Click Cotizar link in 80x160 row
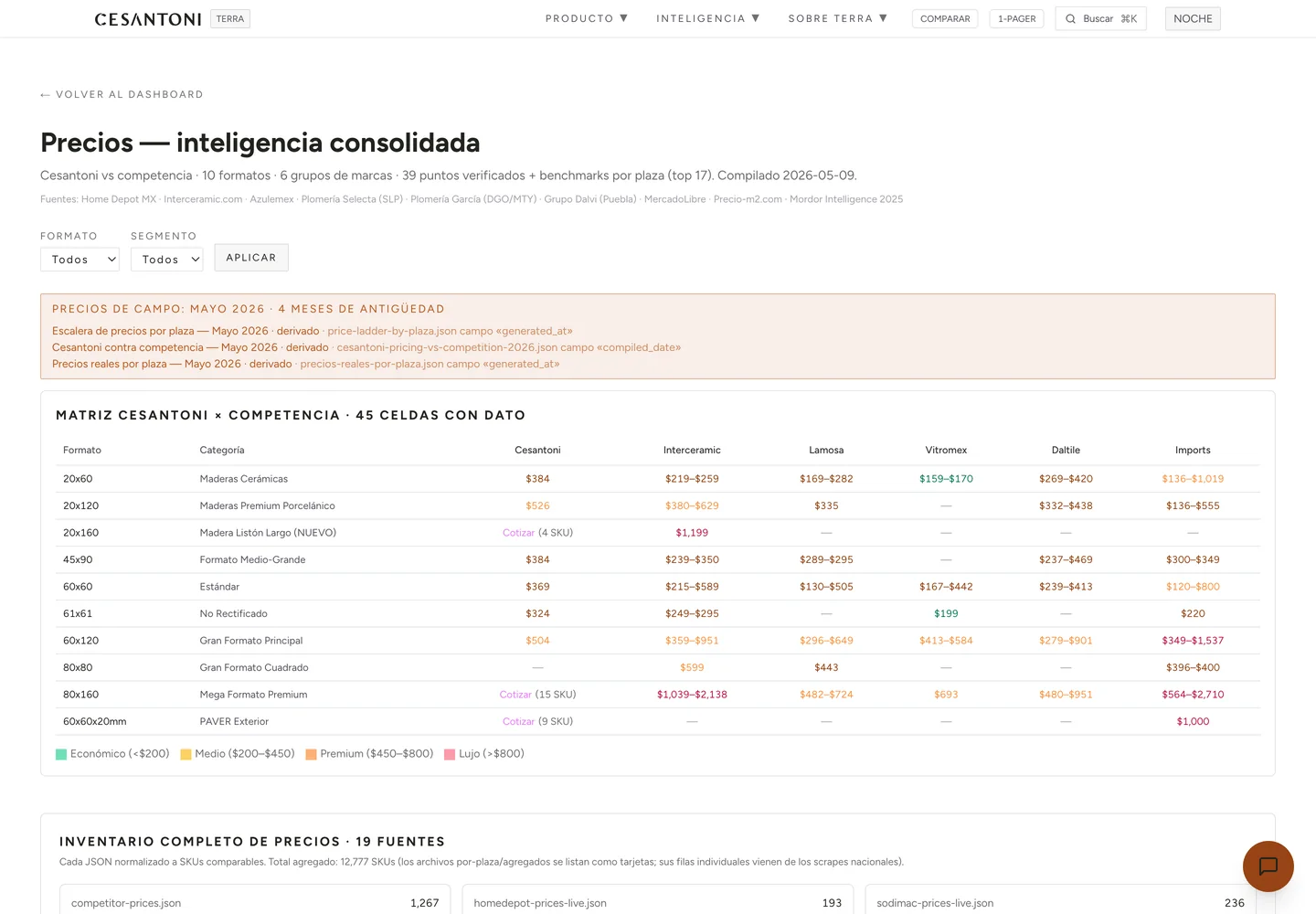 (x=515, y=695)
